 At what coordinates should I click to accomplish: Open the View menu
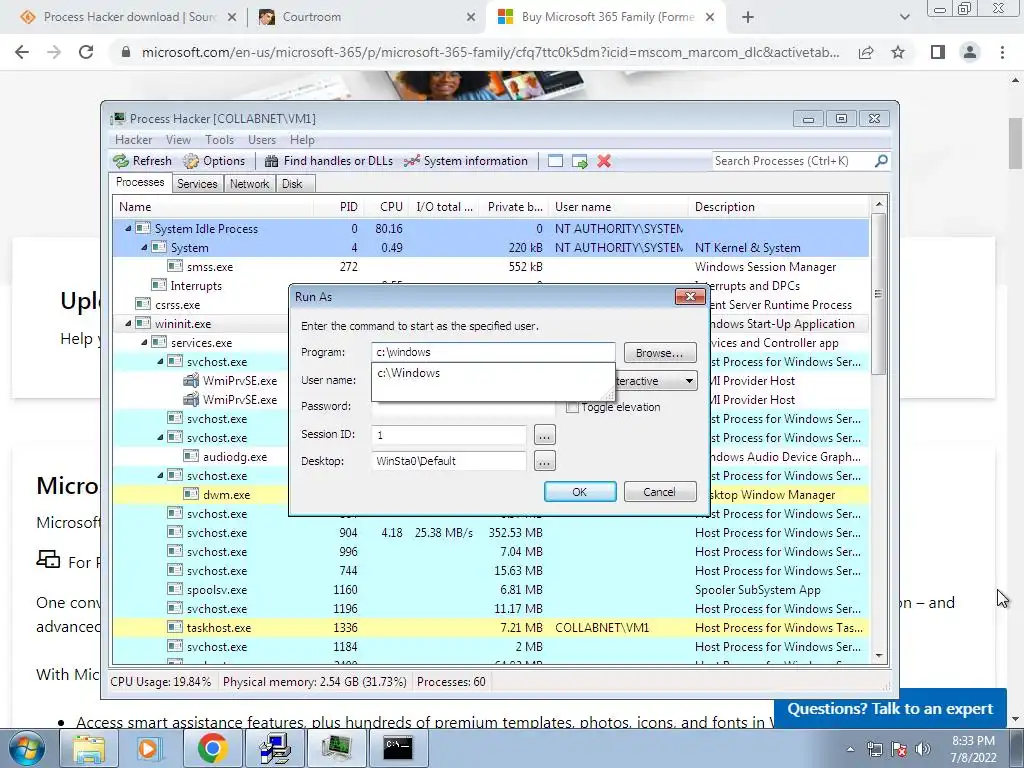tap(178, 140)
